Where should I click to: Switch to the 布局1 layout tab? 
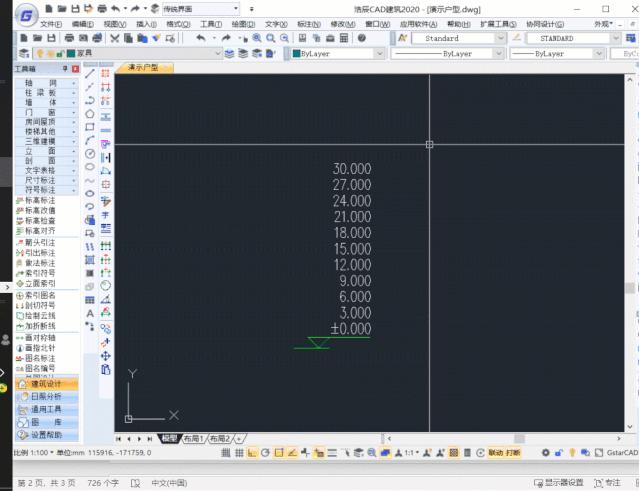193,439
